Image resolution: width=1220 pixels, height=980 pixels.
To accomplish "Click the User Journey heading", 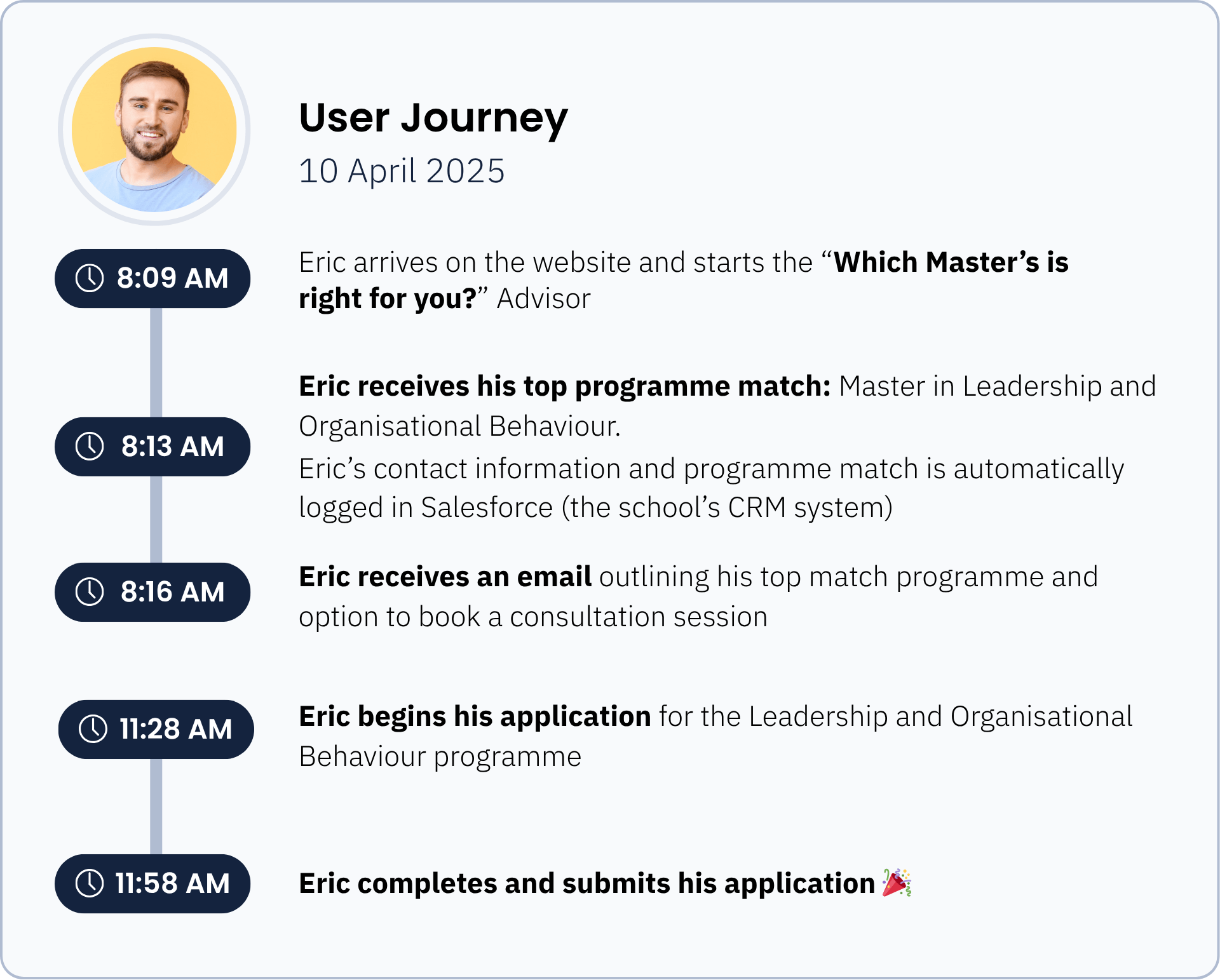I will point(433,119).
